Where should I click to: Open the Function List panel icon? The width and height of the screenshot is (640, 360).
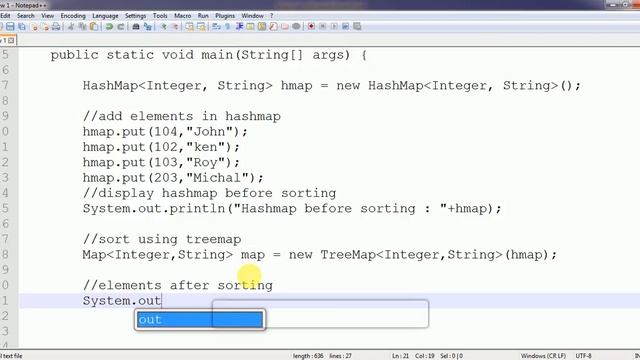point(273,27)
